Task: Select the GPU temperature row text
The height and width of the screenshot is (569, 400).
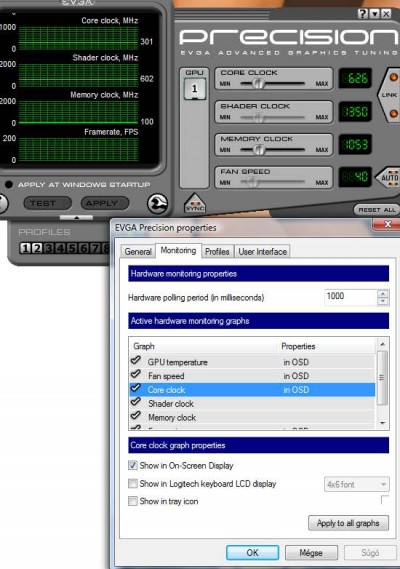Action: (177, 362)
